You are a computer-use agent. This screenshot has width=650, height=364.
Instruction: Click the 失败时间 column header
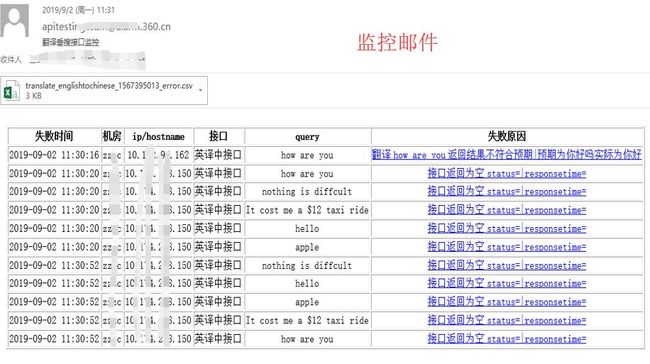click(54, 136)
